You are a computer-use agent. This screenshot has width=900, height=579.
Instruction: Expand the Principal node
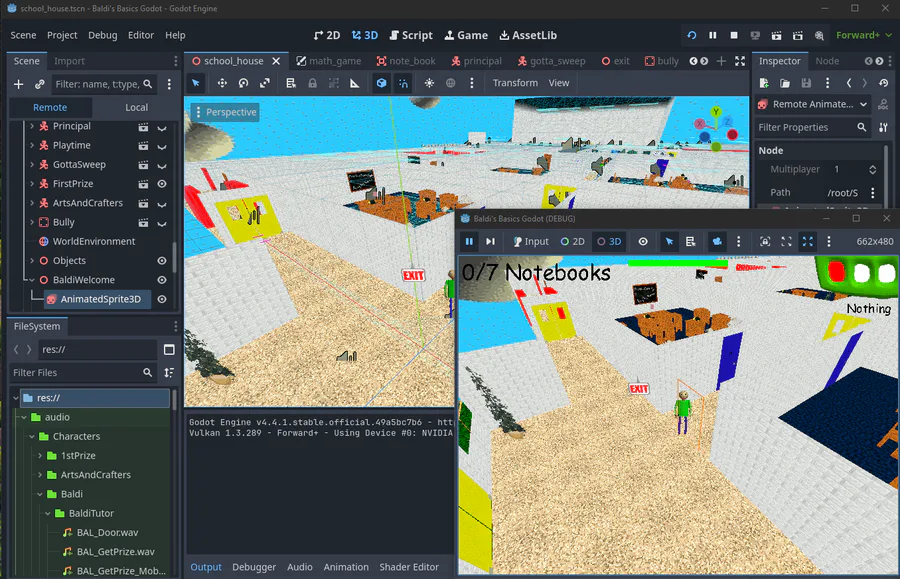point(32,126)
